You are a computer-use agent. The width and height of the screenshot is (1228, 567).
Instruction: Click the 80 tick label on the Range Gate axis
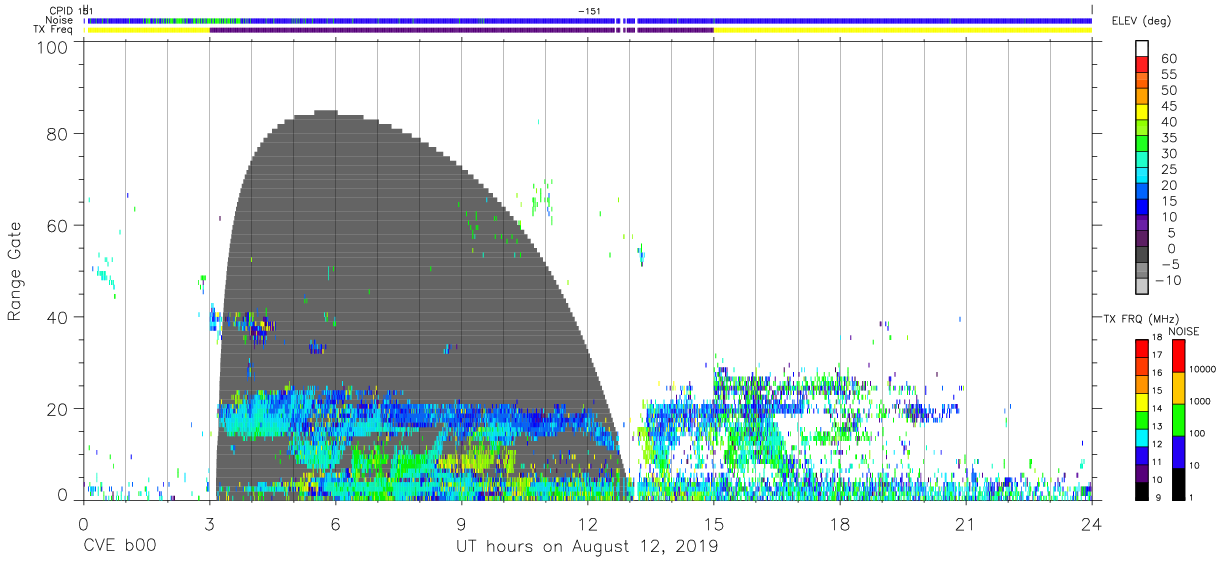(x=55, y=134)
